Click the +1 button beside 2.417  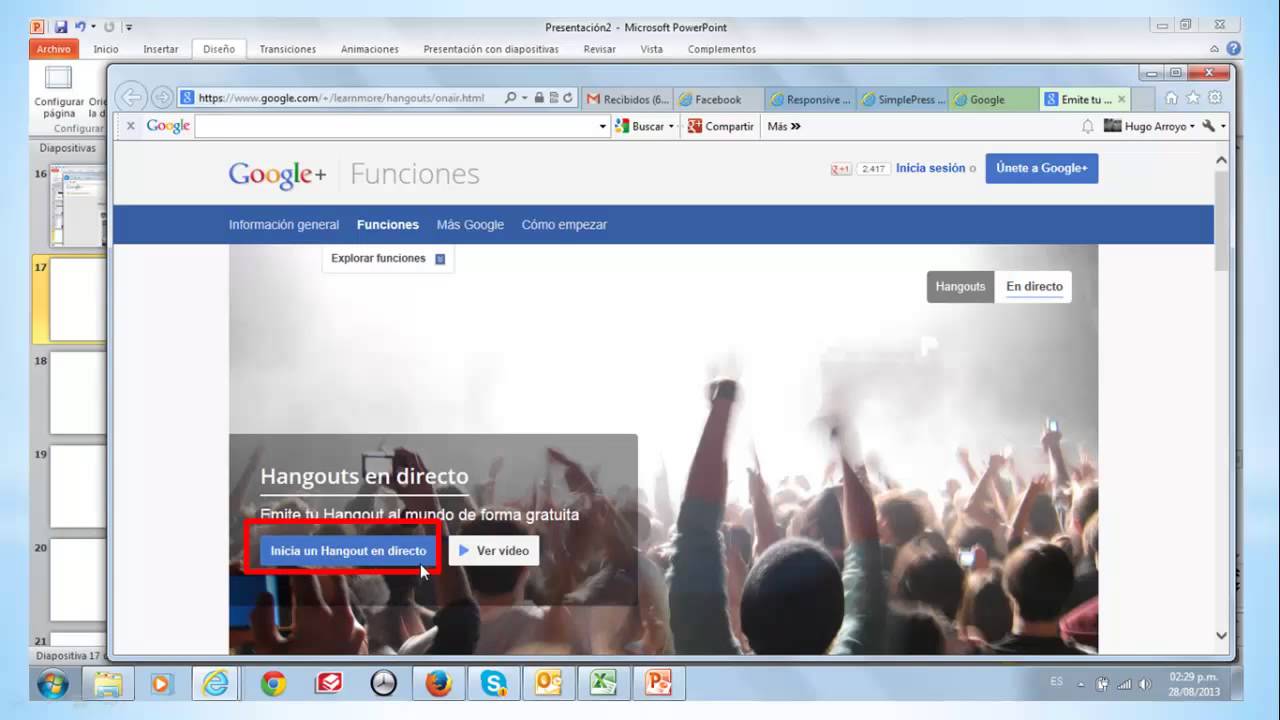click(x=841, y=169)
